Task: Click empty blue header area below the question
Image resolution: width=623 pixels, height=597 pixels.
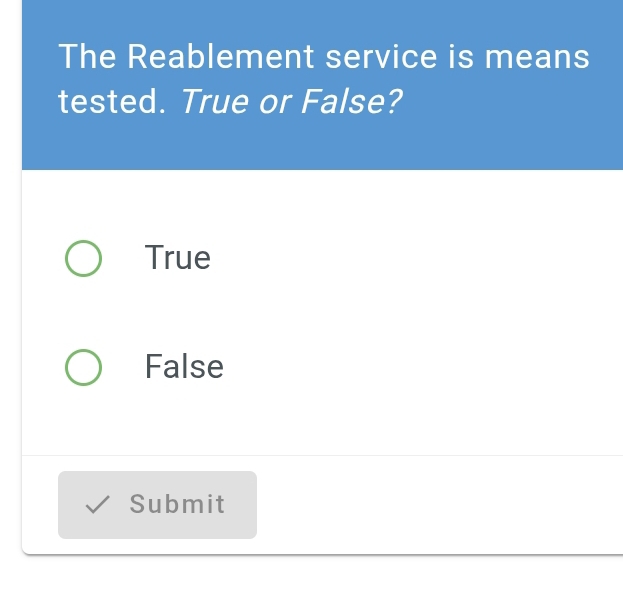Action: coord(320,145)
